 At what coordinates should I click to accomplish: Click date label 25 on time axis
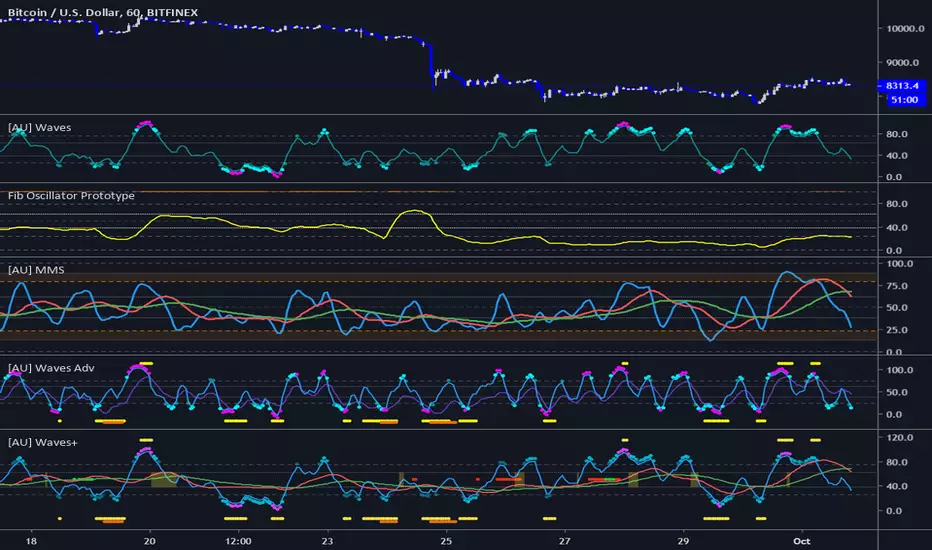(446, 541)
